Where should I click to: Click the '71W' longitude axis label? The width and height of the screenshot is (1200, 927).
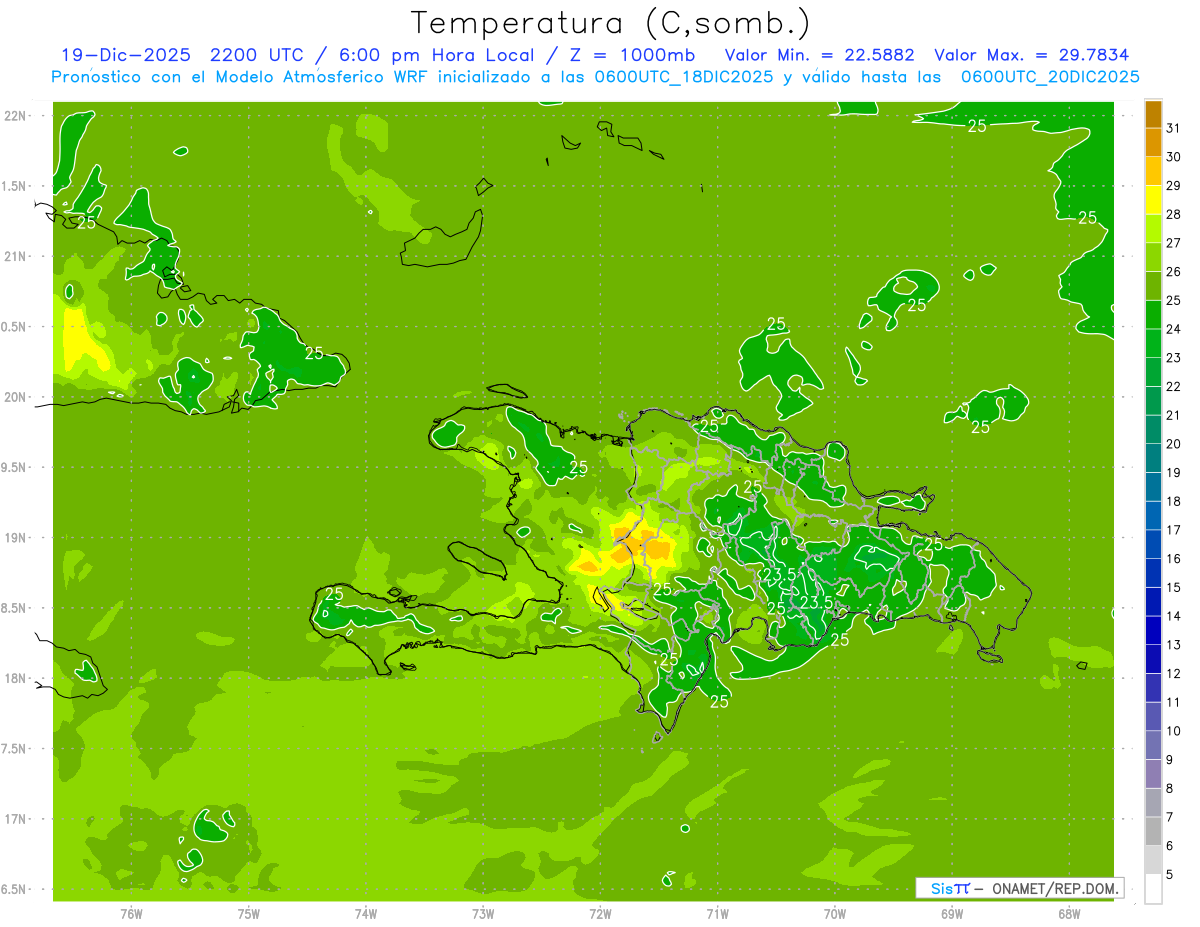(x=717, y=913)
